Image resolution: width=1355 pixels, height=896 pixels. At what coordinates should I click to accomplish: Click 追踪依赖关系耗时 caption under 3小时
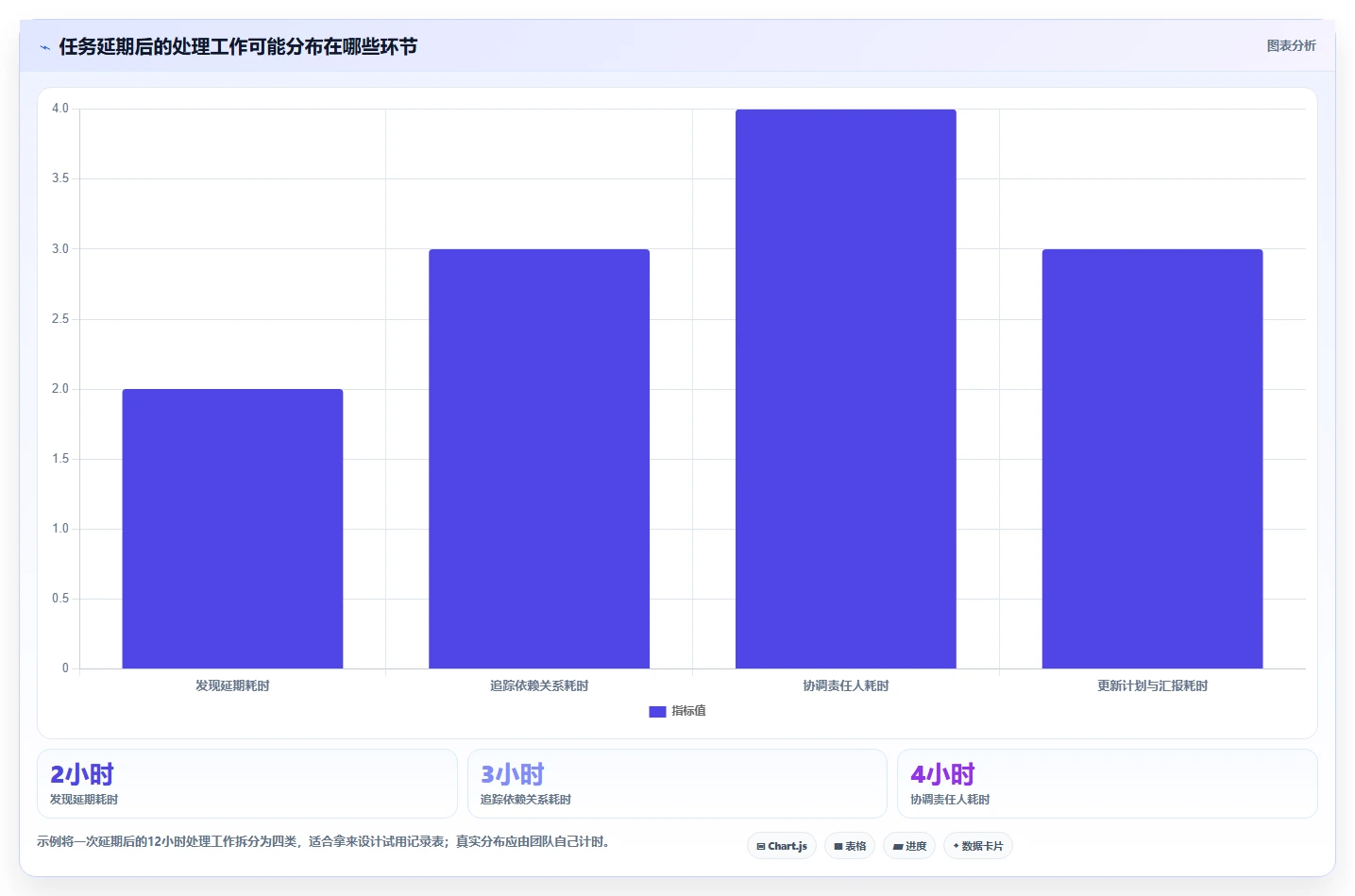(x=526, y=800)
